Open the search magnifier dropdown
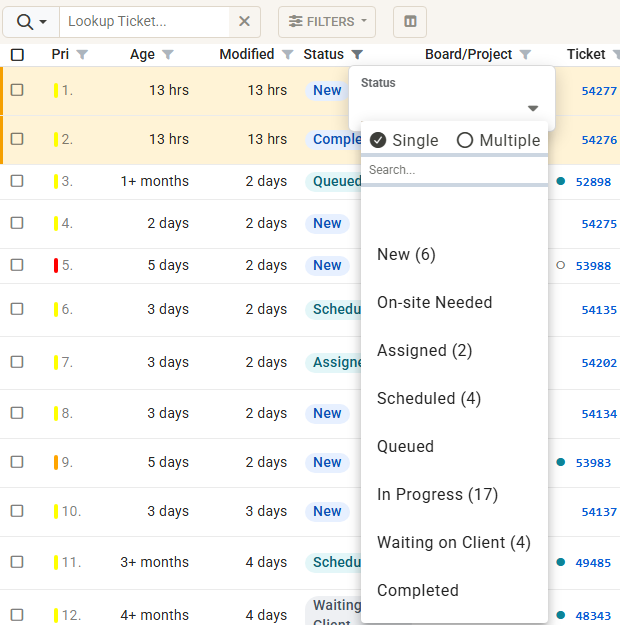Screen dimensions: 620x625 (x=31, y=22)
